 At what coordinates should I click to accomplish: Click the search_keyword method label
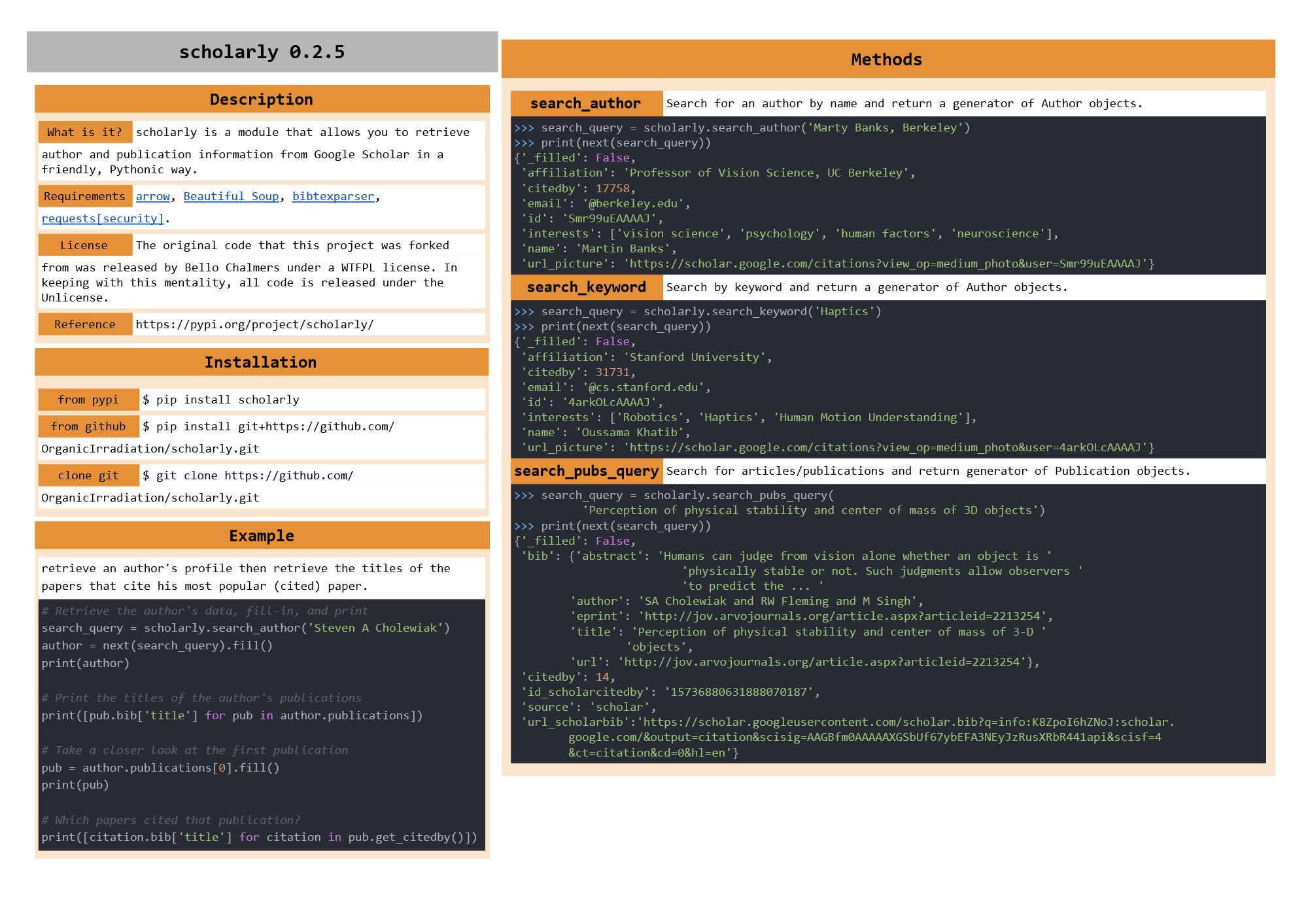click(586, 287)
